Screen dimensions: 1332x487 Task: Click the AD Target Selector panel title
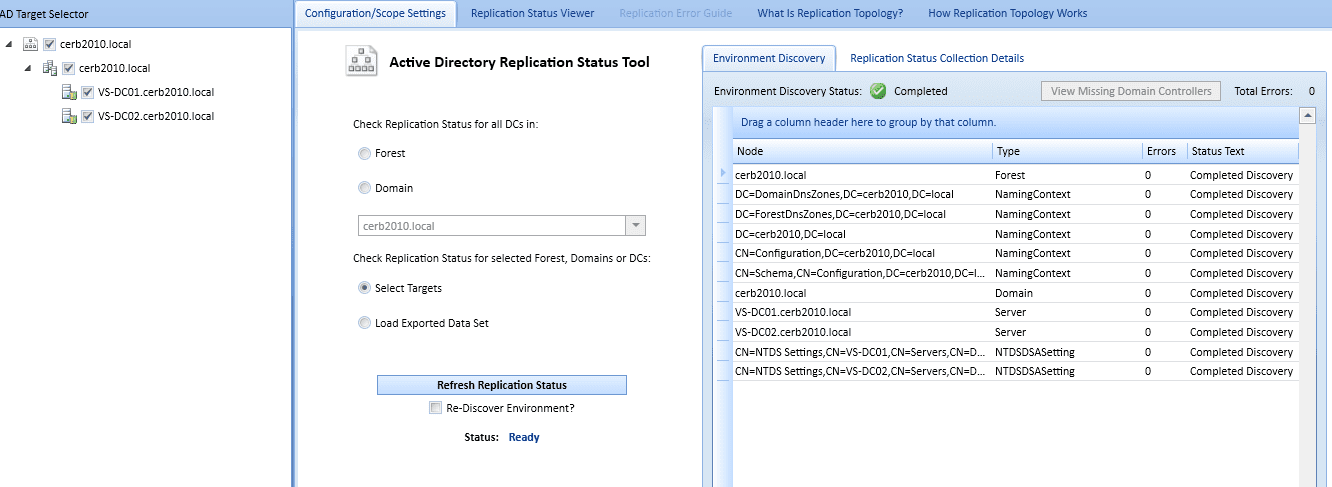click(43, 14)
